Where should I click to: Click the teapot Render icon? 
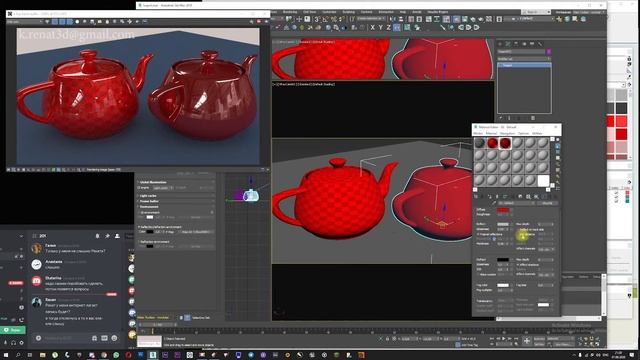click(481, 19)
